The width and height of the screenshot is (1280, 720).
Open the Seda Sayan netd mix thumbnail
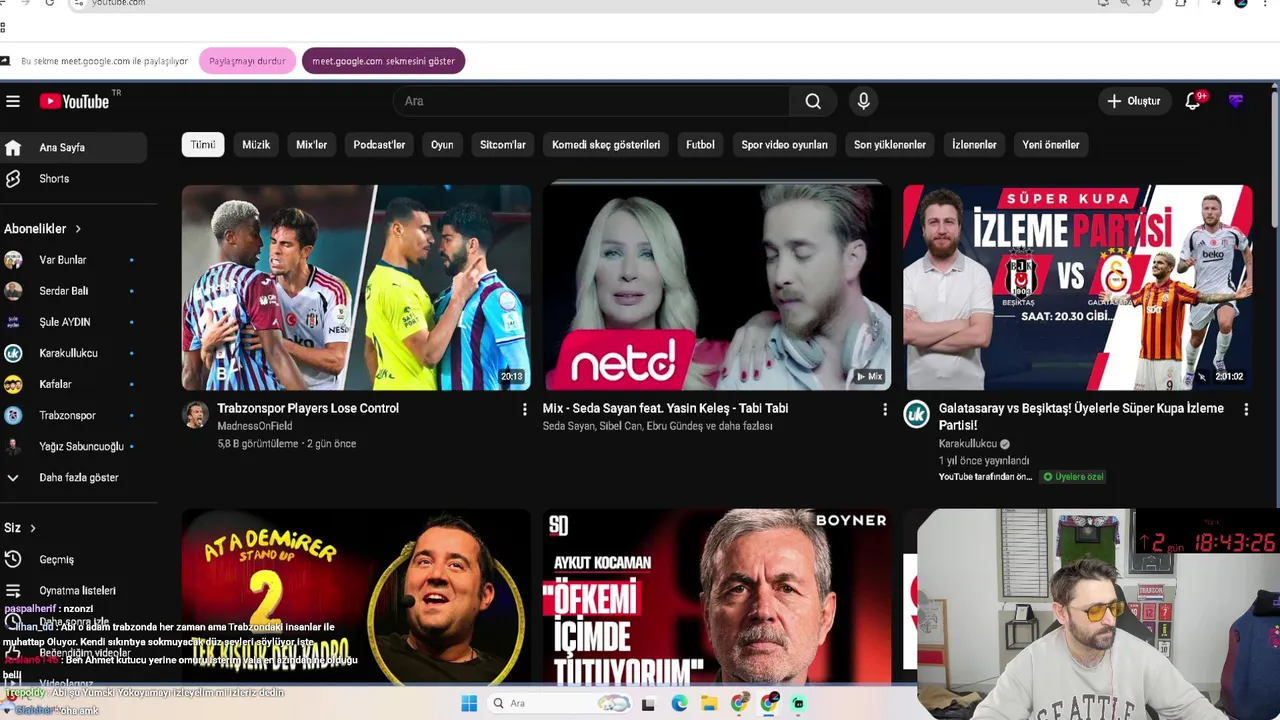click(717, 287)
